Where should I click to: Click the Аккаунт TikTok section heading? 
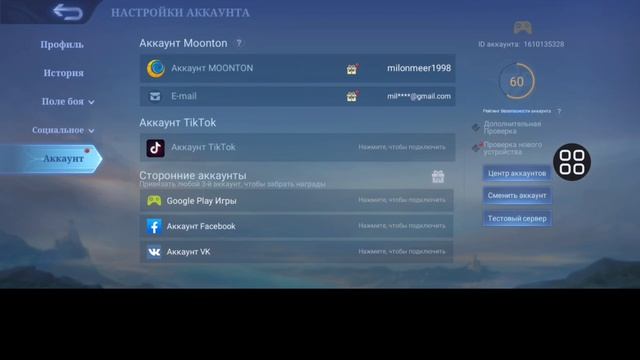click(178, 122)
